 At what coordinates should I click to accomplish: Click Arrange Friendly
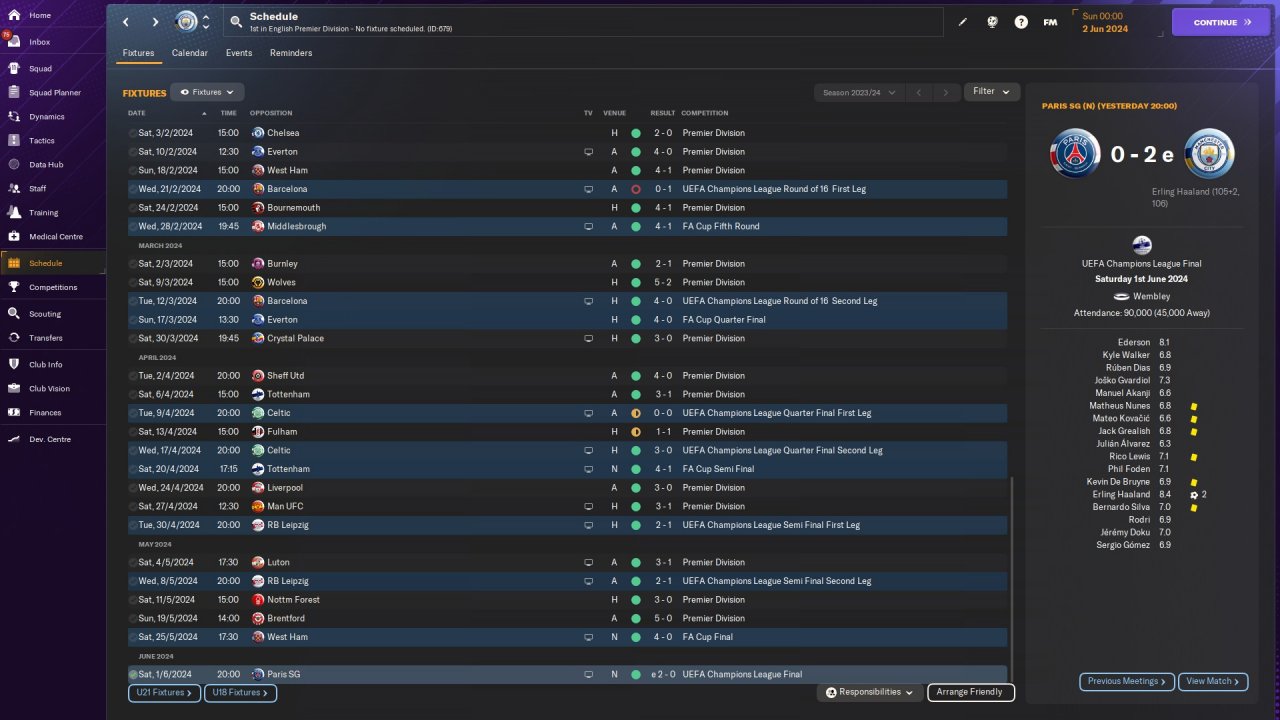(x=971, y=692)
